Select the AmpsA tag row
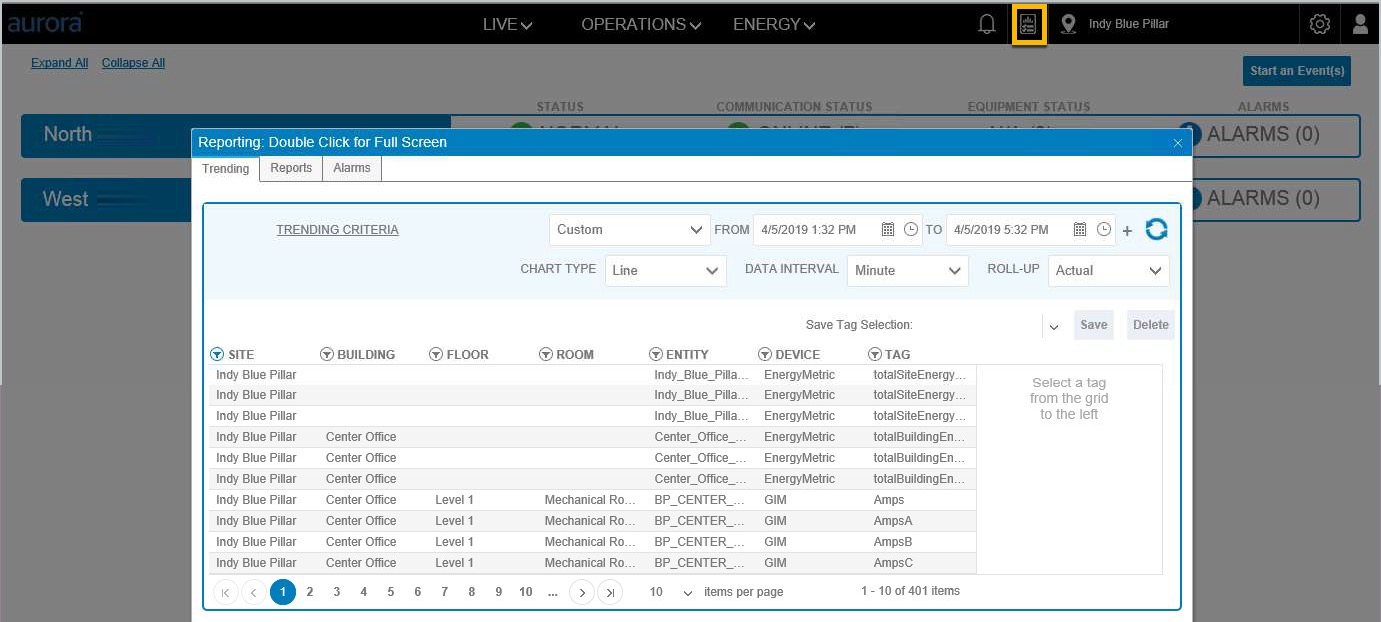 (x=592, y=521)
